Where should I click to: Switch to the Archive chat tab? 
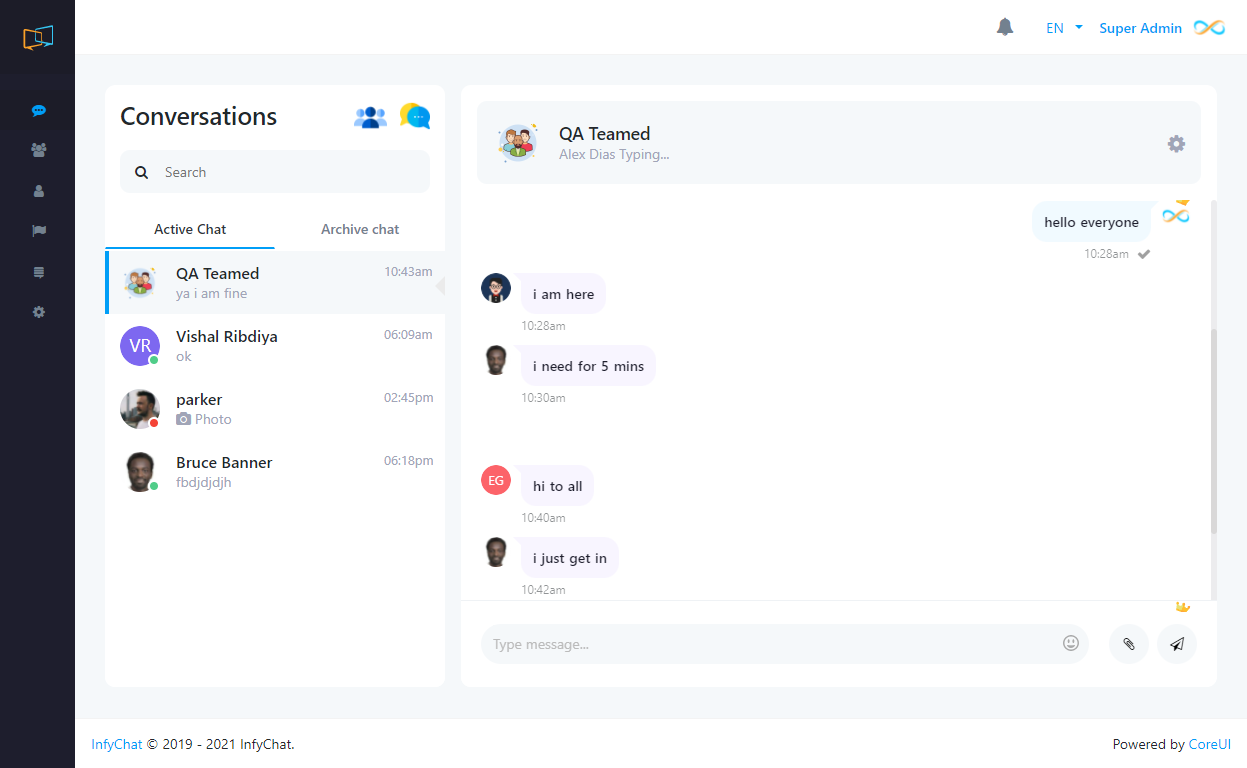pyautogui.click(x=360, y=229)
